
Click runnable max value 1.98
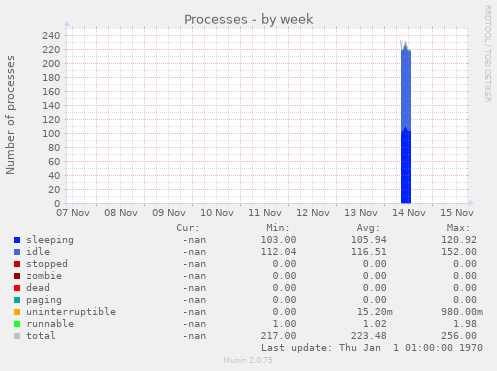coord(465,324)
